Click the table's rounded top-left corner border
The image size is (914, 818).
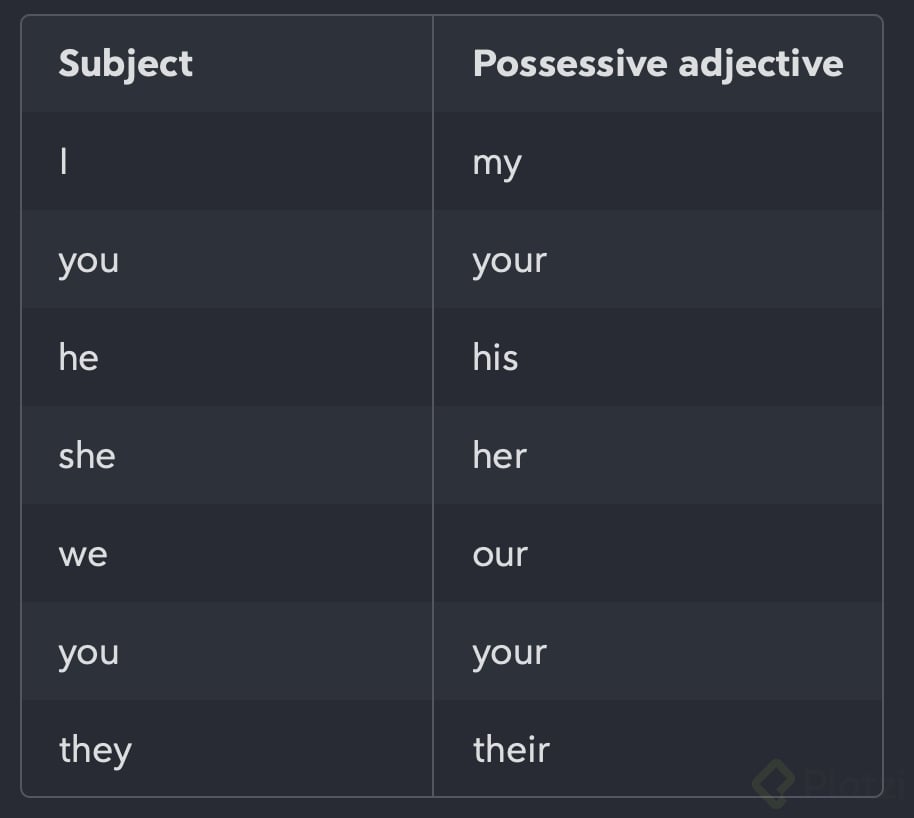tap(25, 19)
